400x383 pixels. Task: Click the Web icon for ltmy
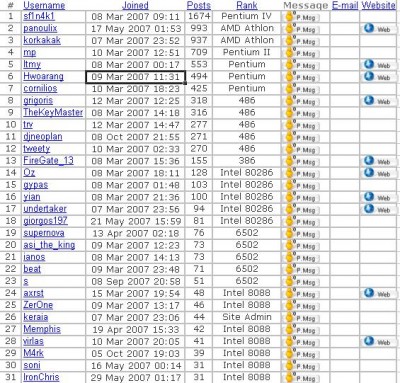coord(378,65)
